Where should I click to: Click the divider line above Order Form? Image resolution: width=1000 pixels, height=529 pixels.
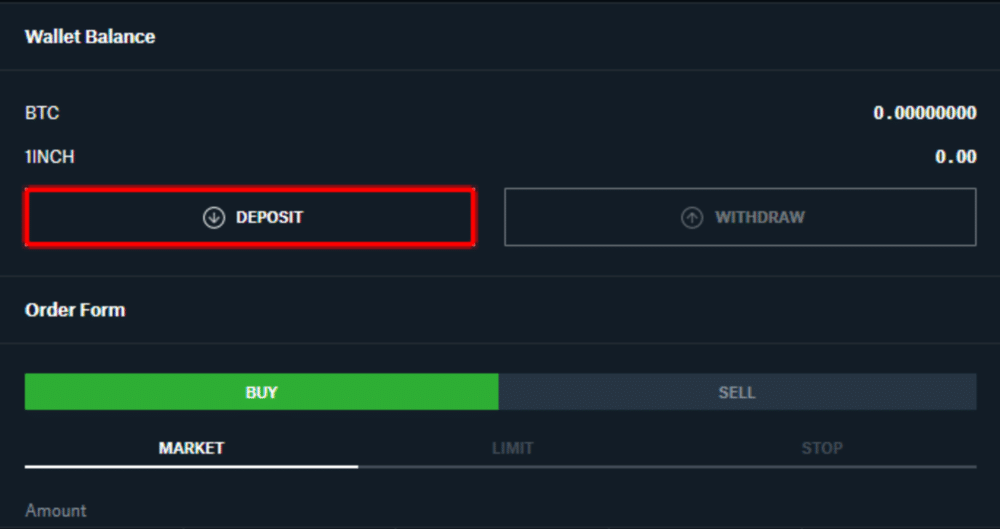click(x=500, y=276)
